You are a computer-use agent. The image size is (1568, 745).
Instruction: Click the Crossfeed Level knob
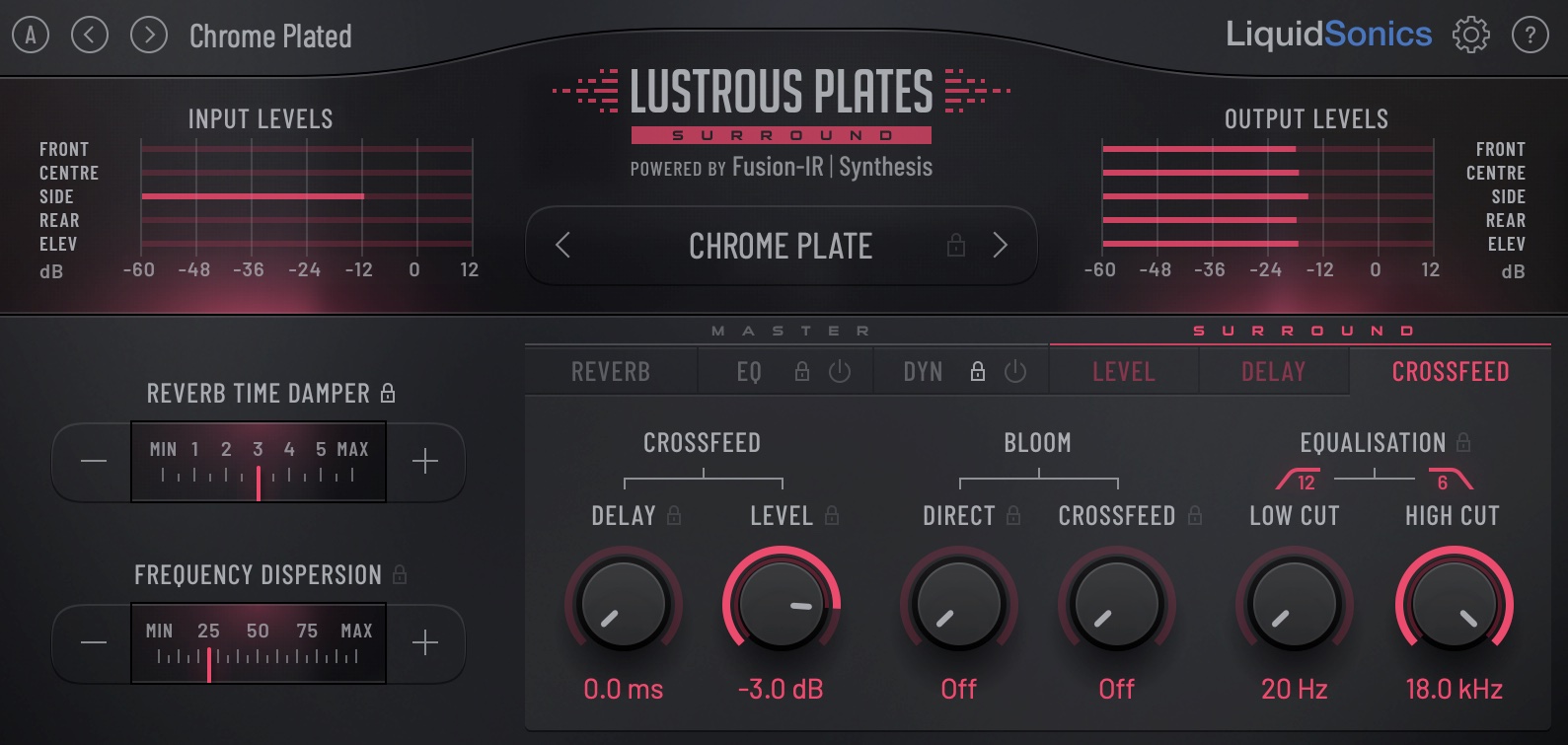point(781,605)
